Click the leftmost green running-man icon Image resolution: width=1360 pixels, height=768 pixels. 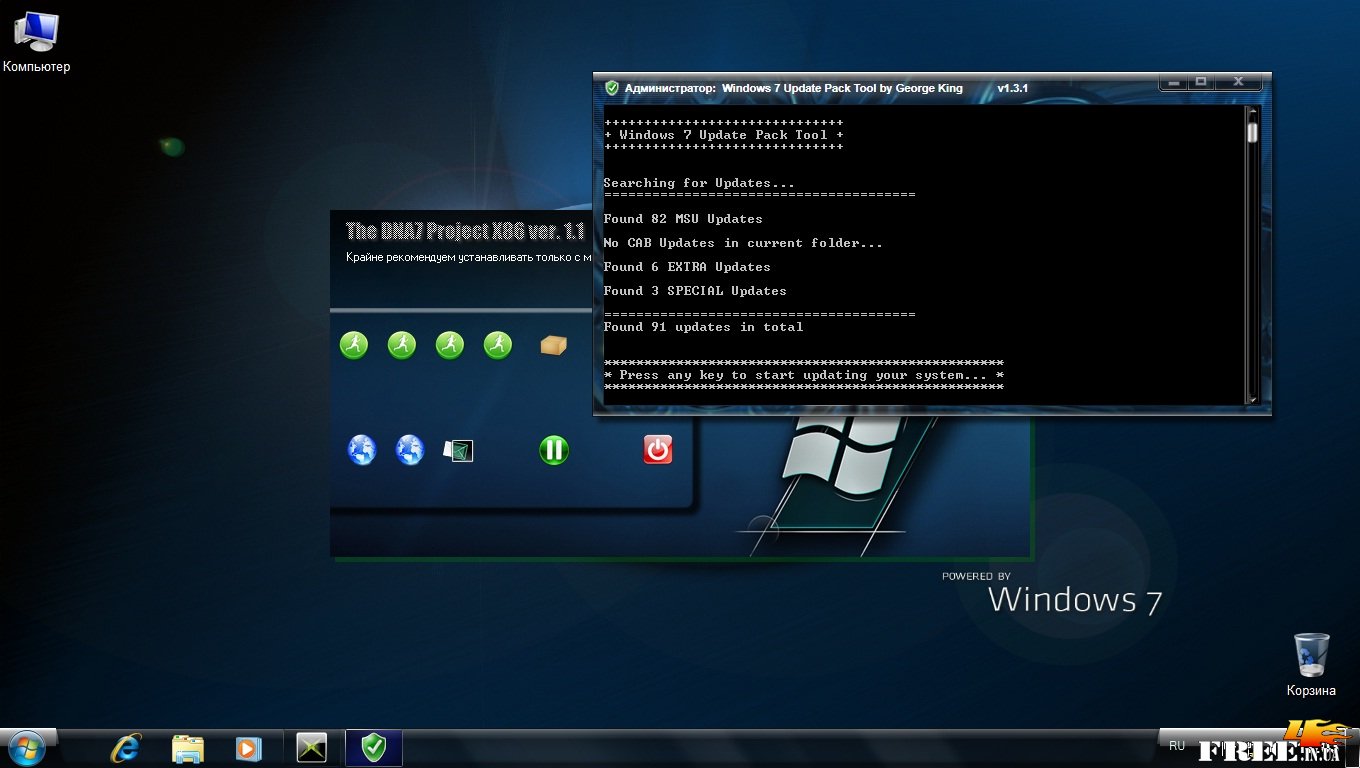tap(354, 345)
